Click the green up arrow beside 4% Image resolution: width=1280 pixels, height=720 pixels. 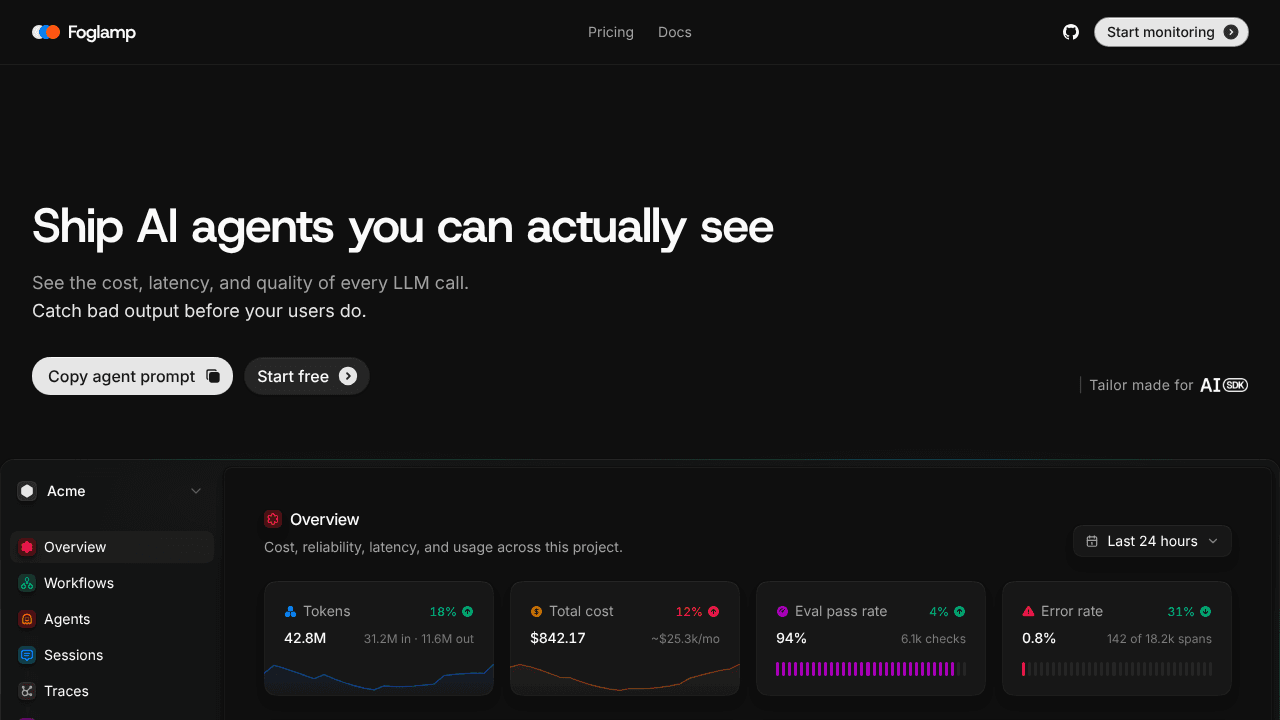click(x=960, y=611)
